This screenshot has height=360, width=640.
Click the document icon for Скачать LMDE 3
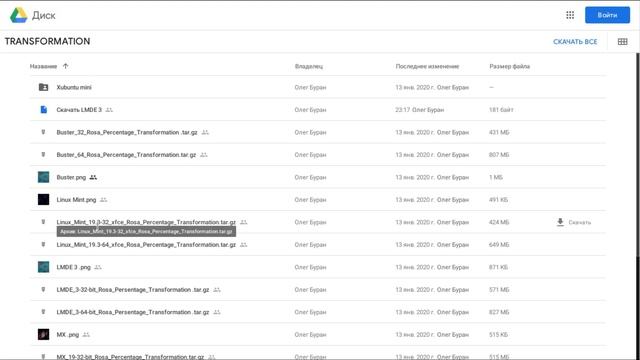(x=44, y=110)
